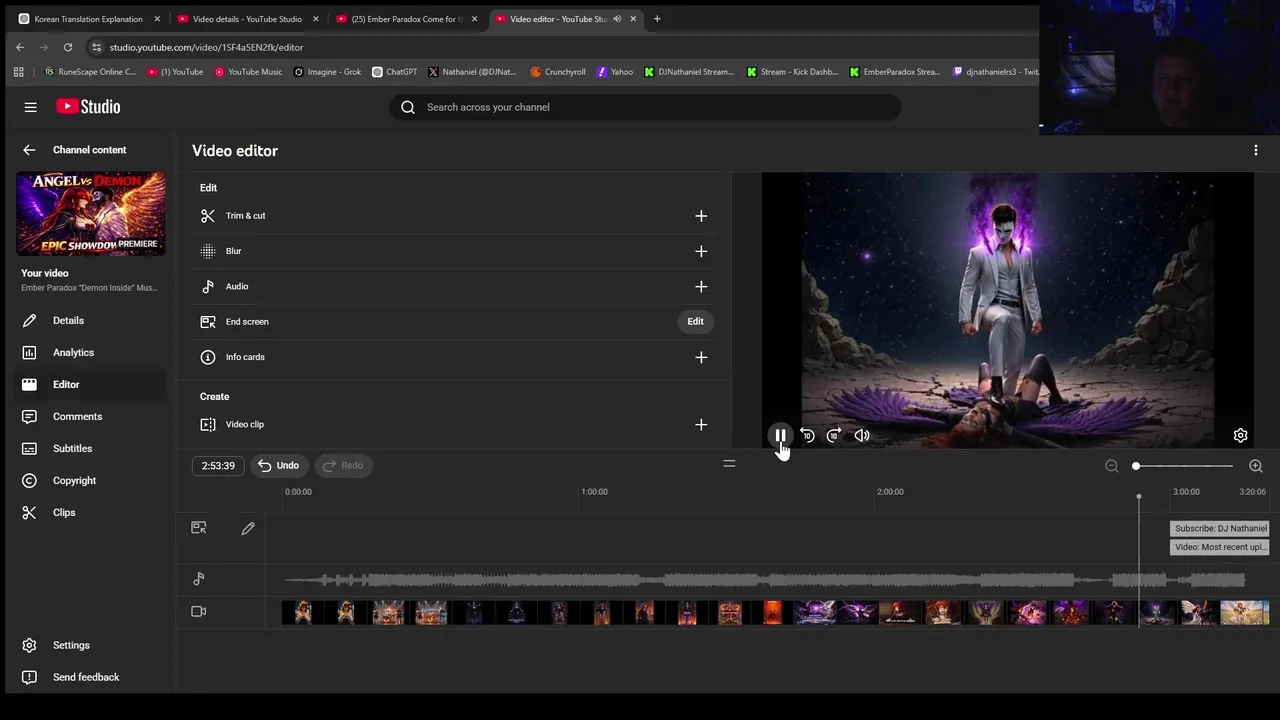Edit the End screen
Image resolution: width=1280 pixels, height=720 pixels.
coord(695,322)
